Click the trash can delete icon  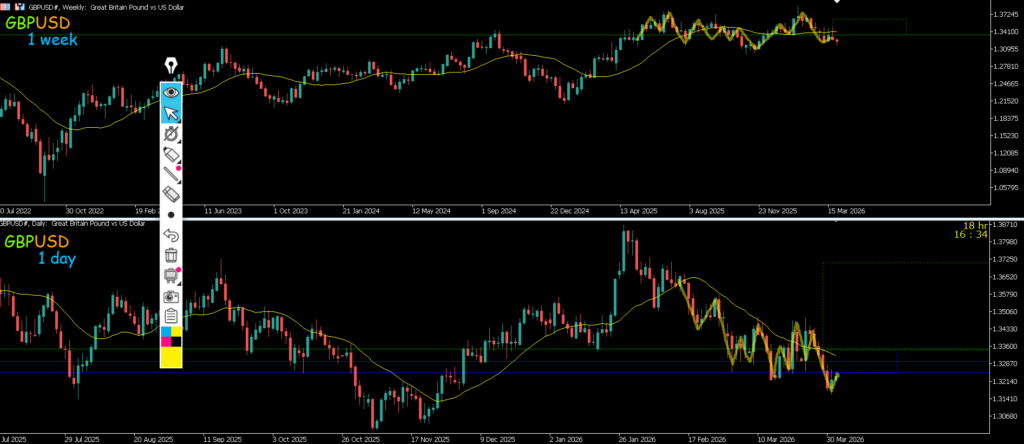(171, 256)
